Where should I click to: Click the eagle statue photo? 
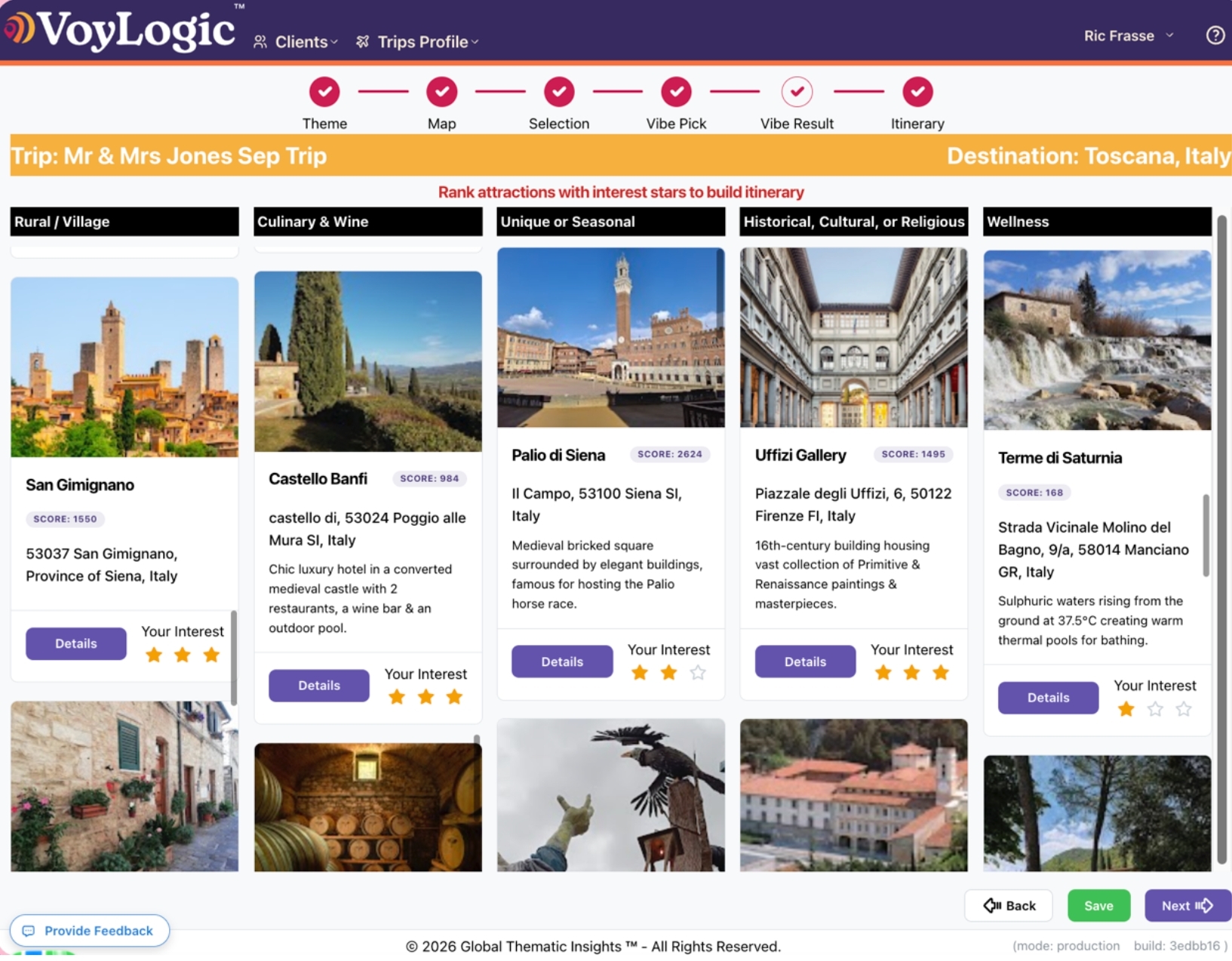coord(611,795)
